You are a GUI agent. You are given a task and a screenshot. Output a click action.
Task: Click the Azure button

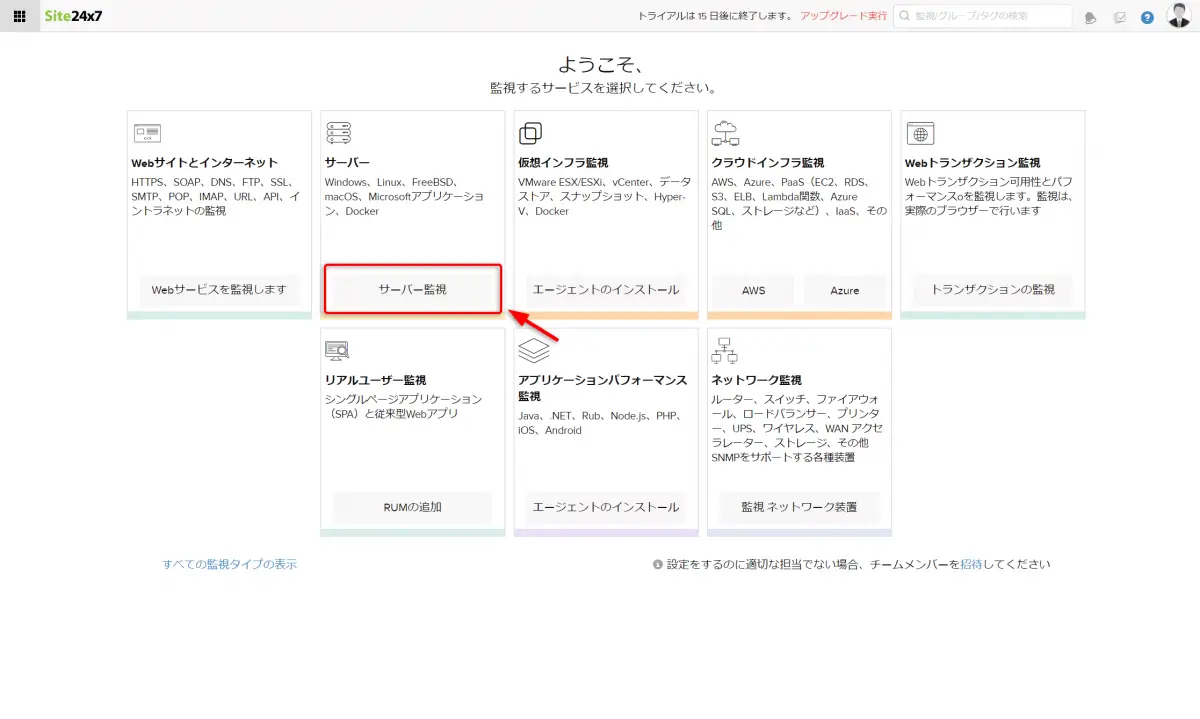click(845, 290)
